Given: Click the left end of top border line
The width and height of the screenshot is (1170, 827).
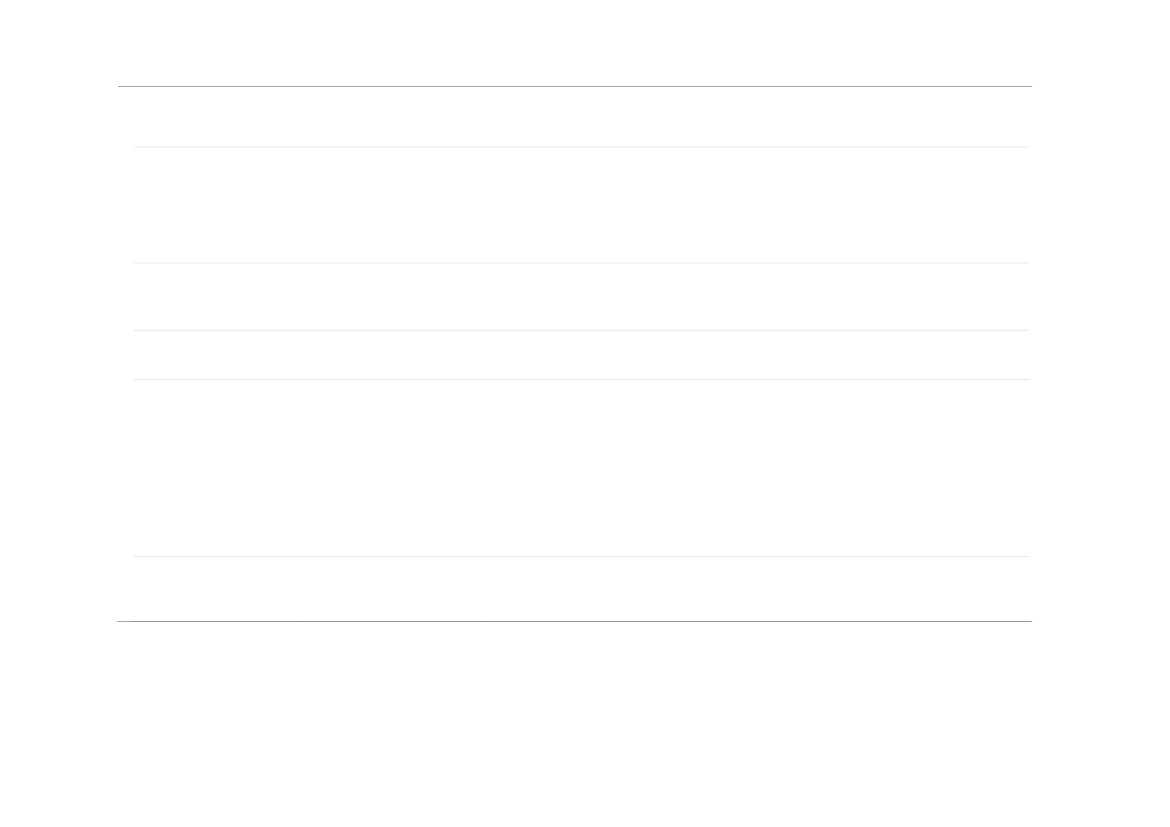Looking at the screenshot, I should coord(119,87).
